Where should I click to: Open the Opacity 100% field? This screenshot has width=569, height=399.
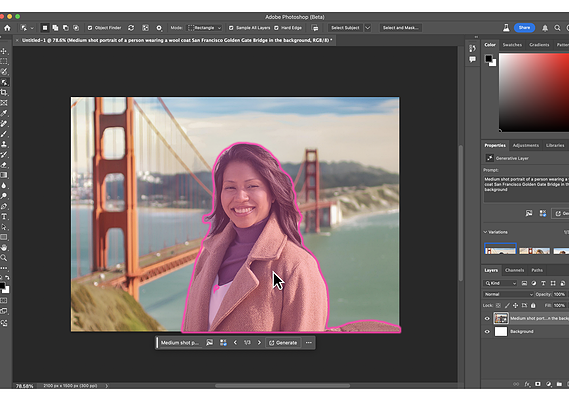coord(560,294)
